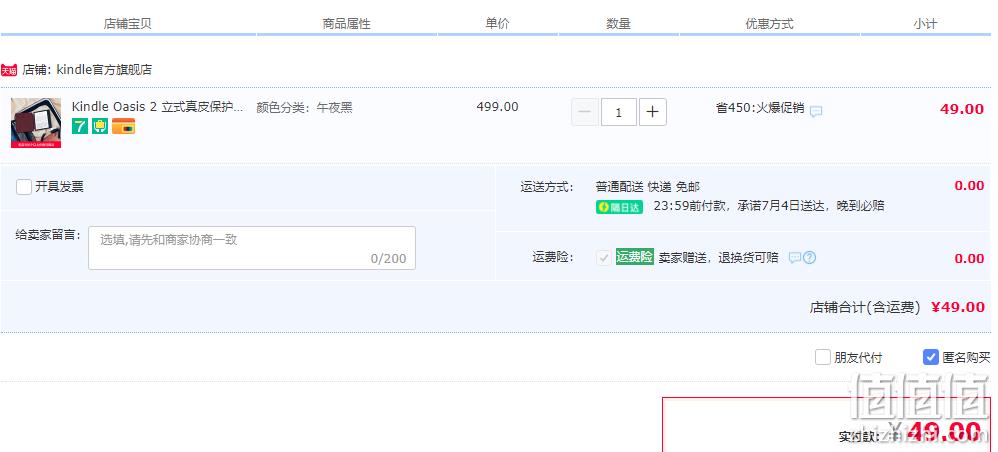998x452 pixels.
Task: Click the 颜色分类：午夜黑 attribute text
Action: [304, 108]
